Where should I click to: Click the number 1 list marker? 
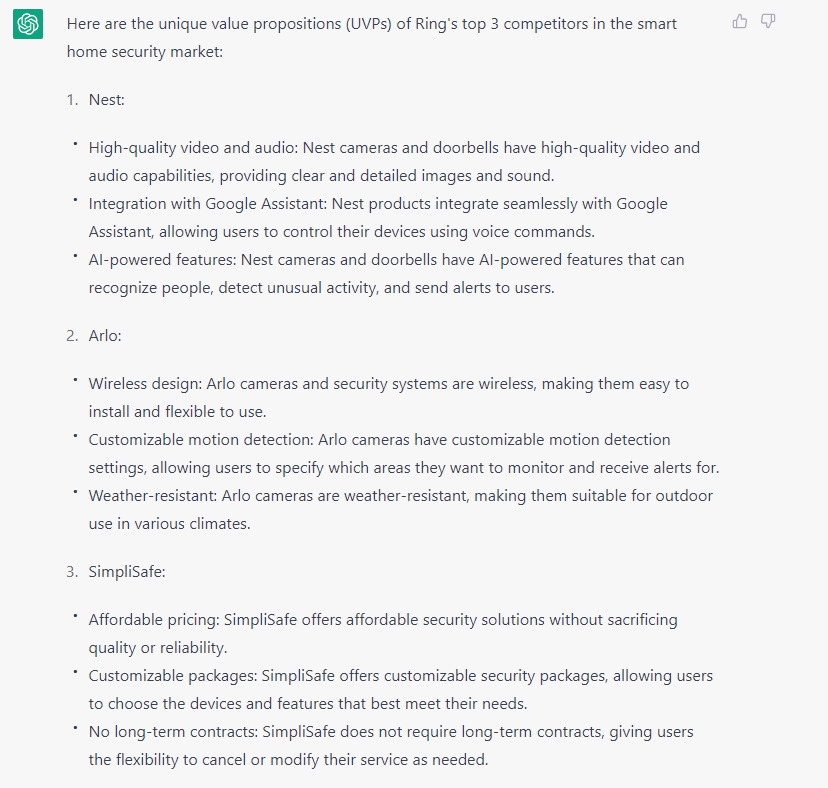click(71, 100)
